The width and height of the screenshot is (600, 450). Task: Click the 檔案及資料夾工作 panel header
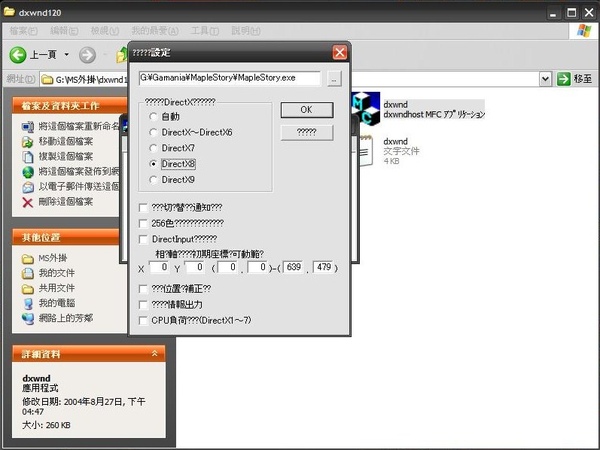tap(69, 106)
